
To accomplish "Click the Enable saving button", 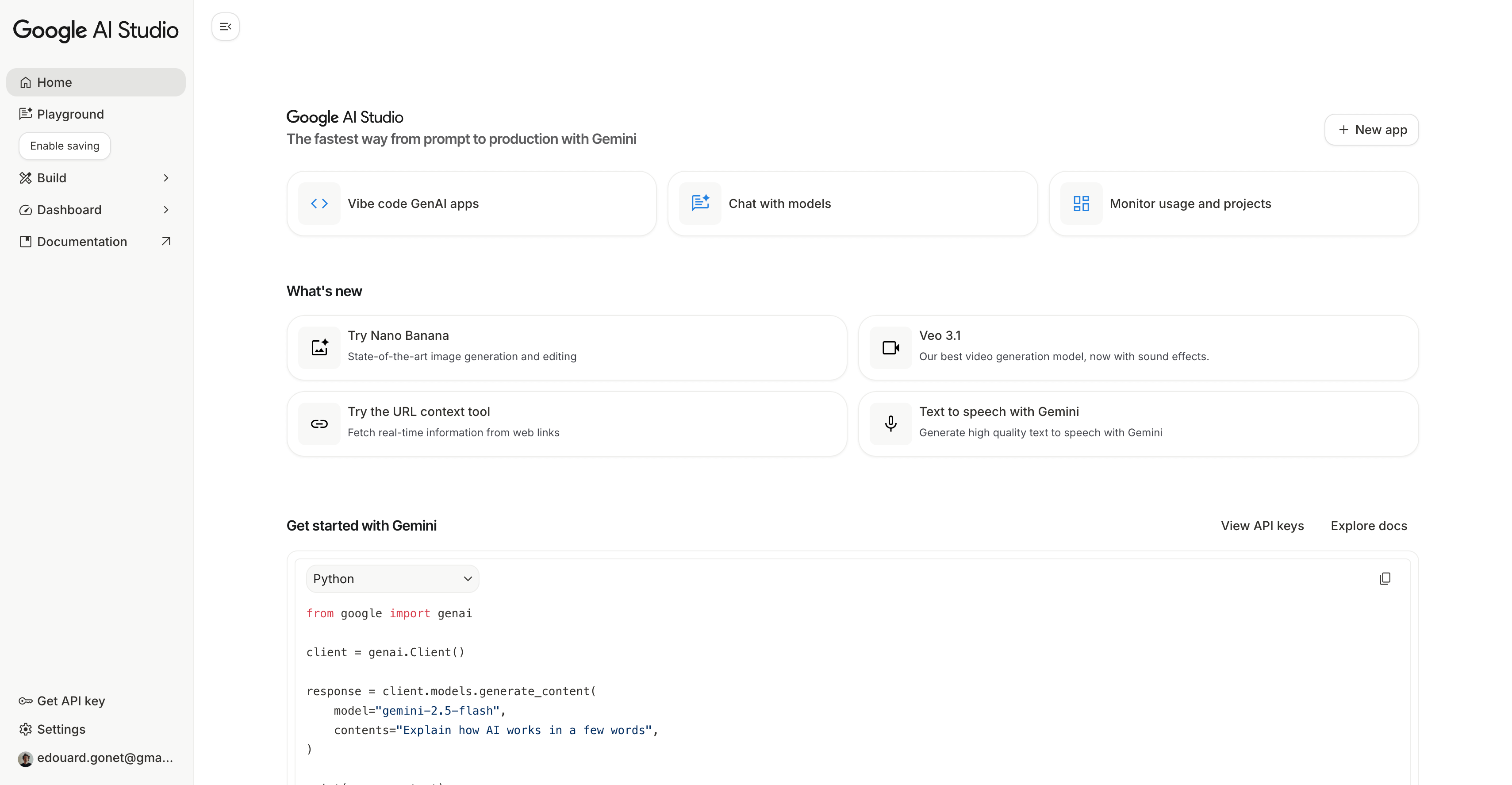I will (x=65, y=146).
